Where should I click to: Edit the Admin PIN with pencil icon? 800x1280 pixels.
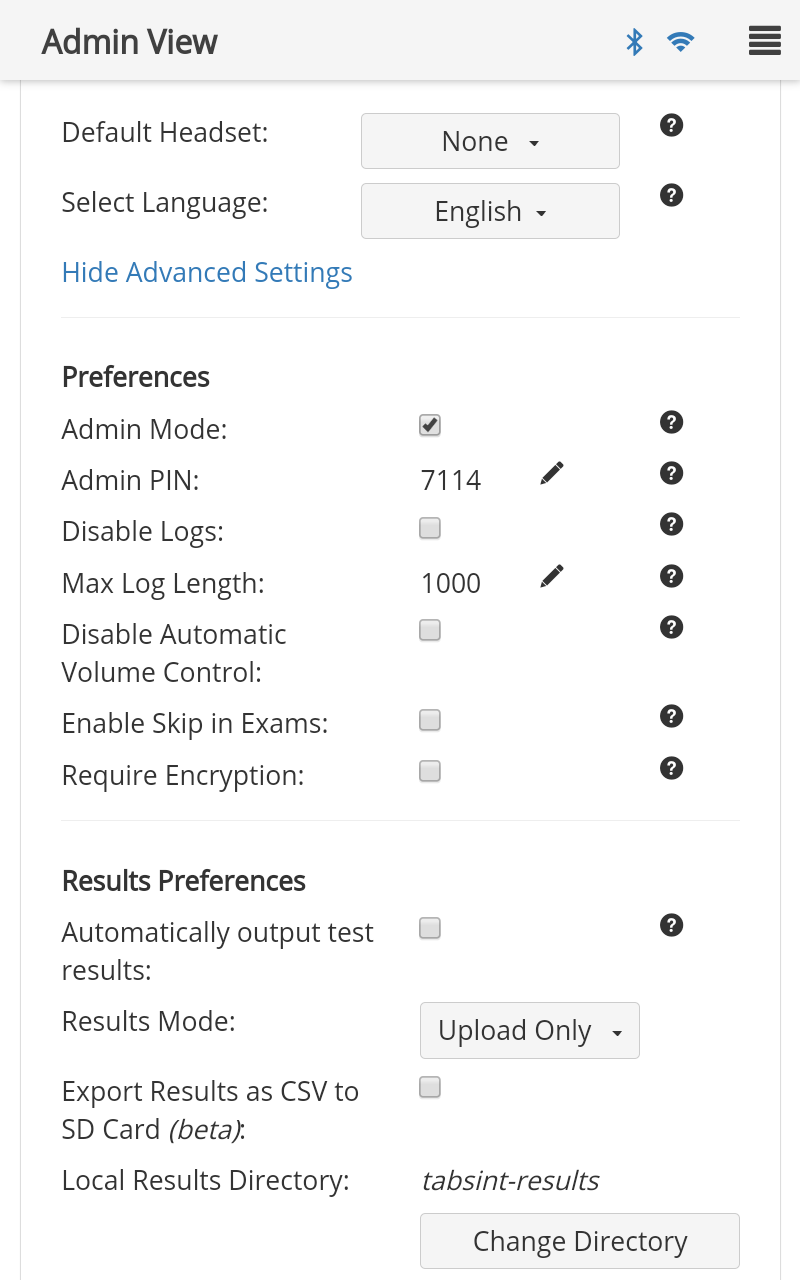552,473
